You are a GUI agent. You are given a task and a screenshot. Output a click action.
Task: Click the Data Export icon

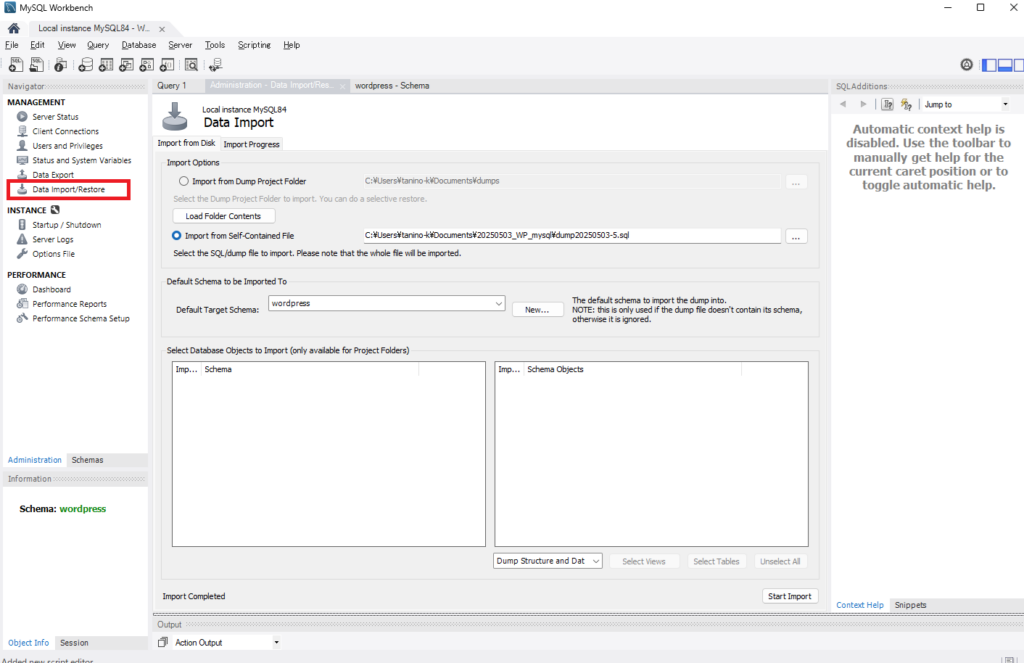[22, 174]
